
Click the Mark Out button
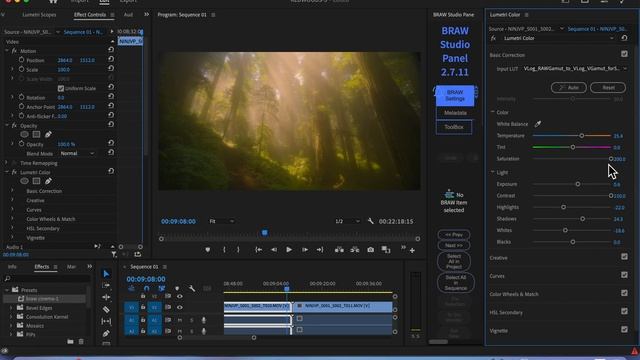[238, 250]
